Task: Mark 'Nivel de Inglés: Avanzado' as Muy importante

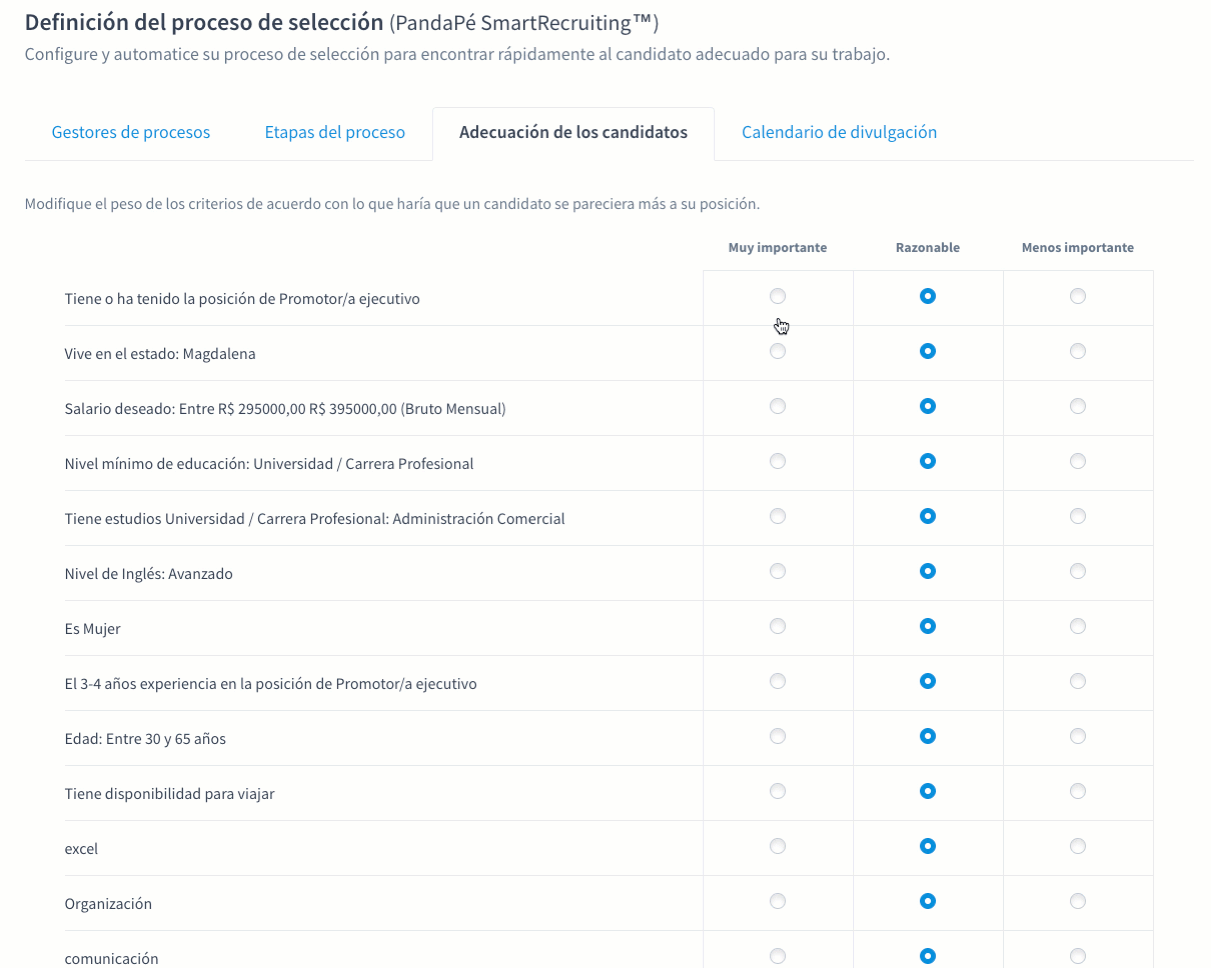Action: point(778,571)
